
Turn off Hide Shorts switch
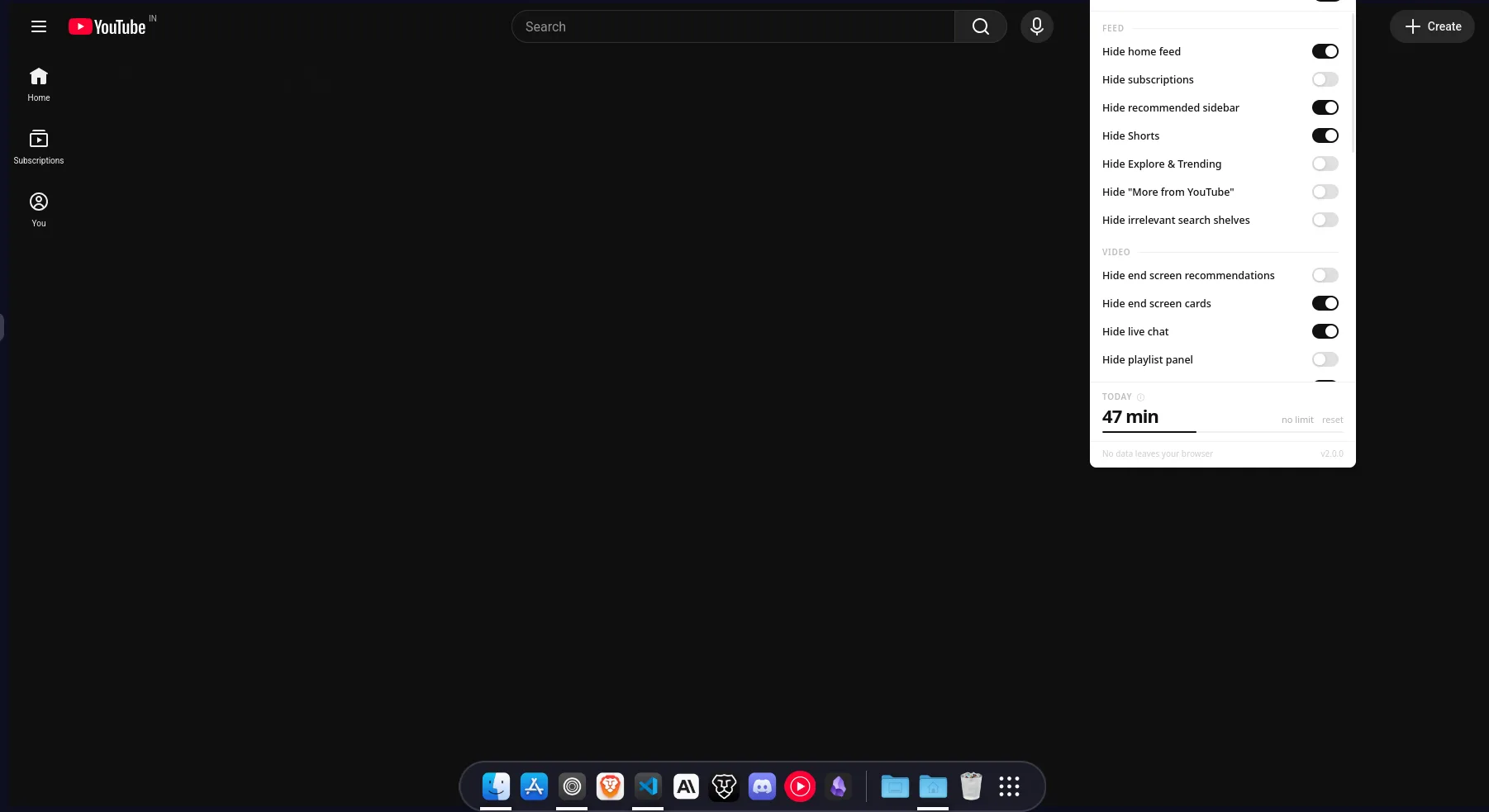[1325, 135]
